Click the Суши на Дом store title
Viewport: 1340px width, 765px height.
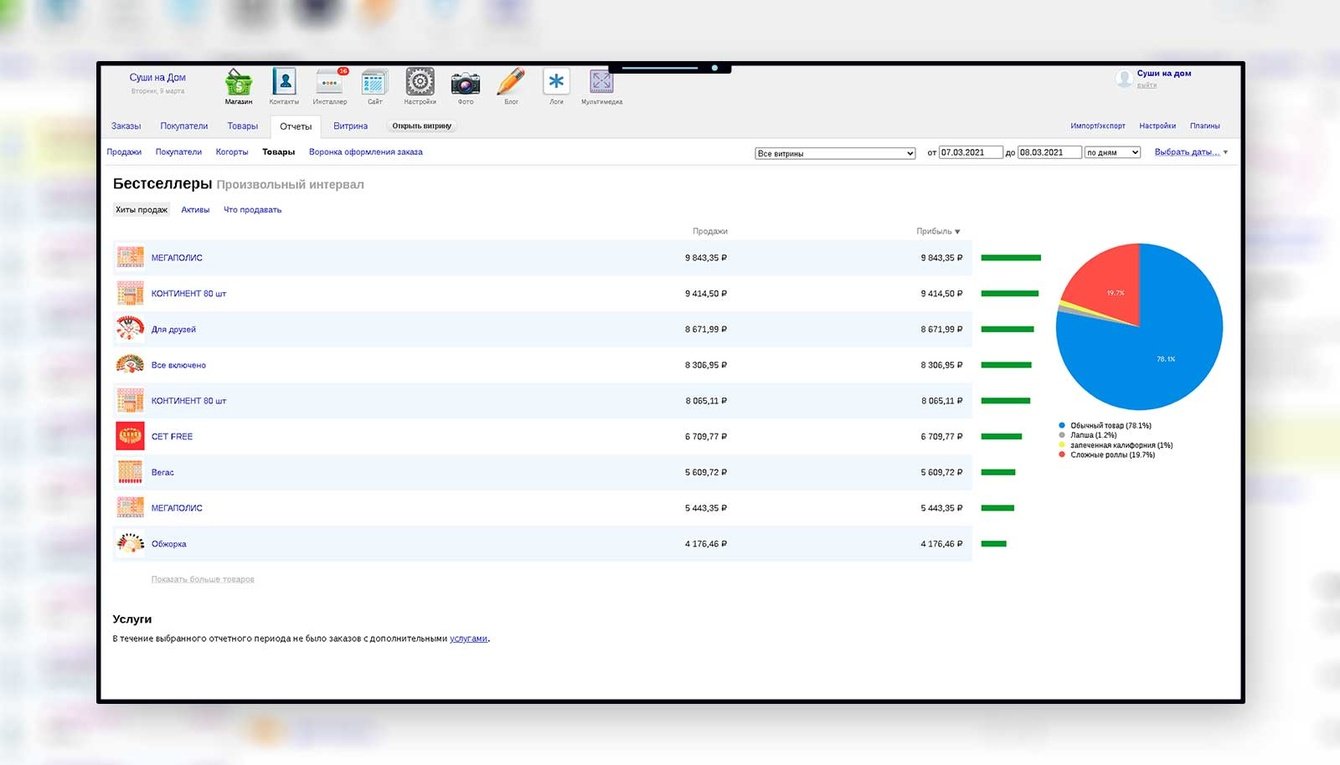[x=157, y=77]
